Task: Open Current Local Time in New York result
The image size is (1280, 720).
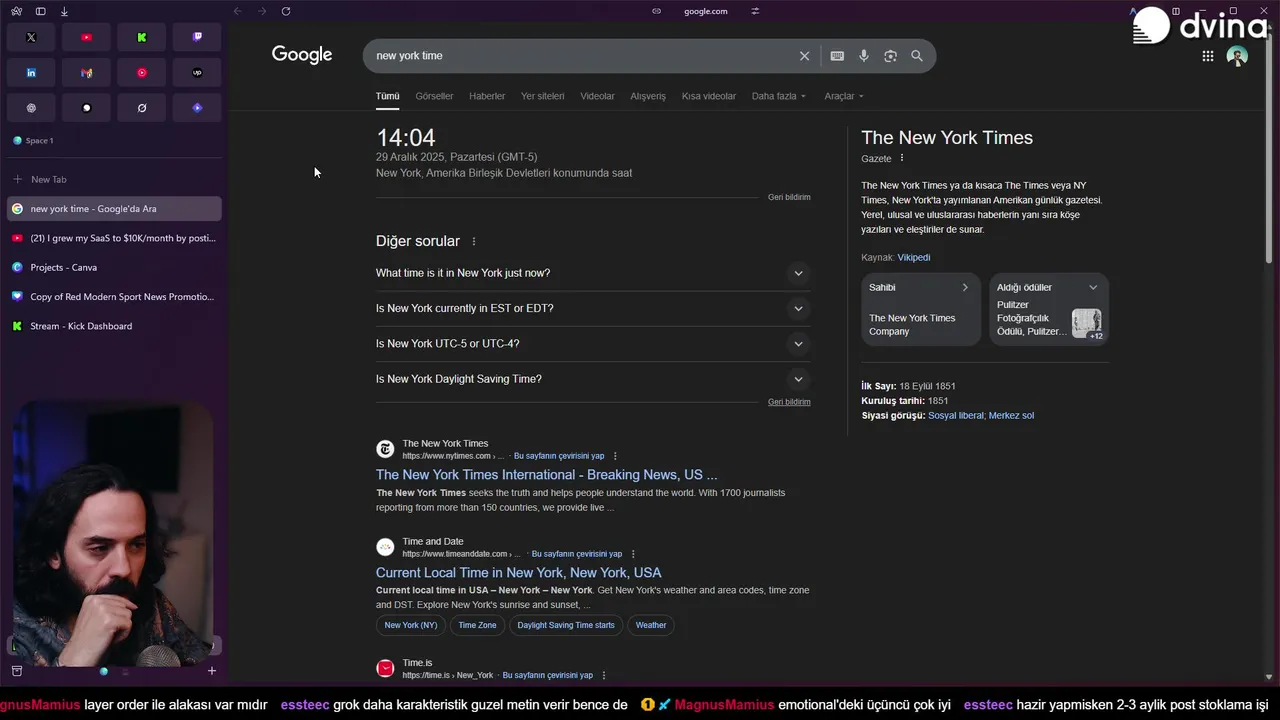Action: tap(518, 573)
